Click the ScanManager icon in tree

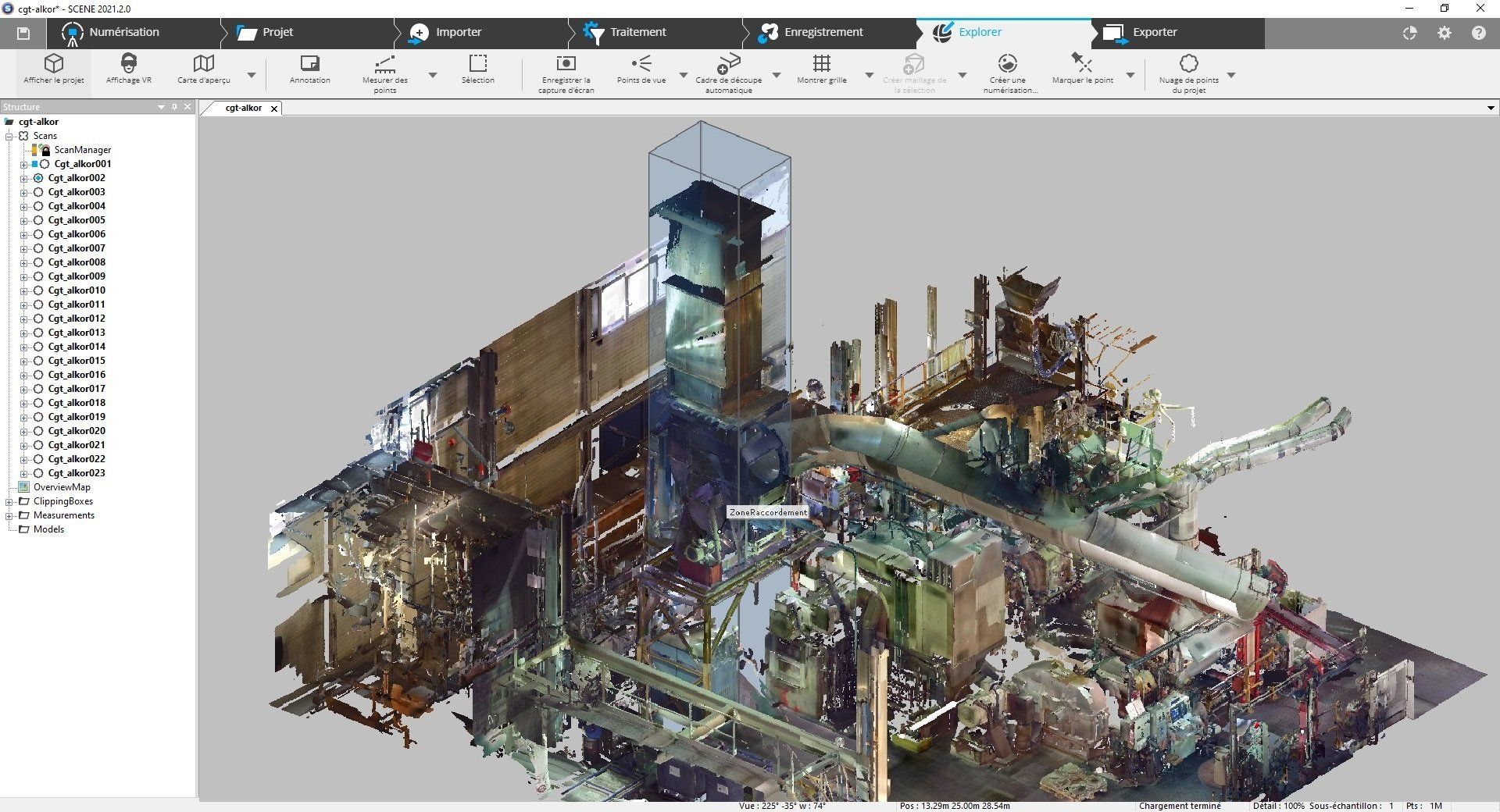click(x=41, y=150)
